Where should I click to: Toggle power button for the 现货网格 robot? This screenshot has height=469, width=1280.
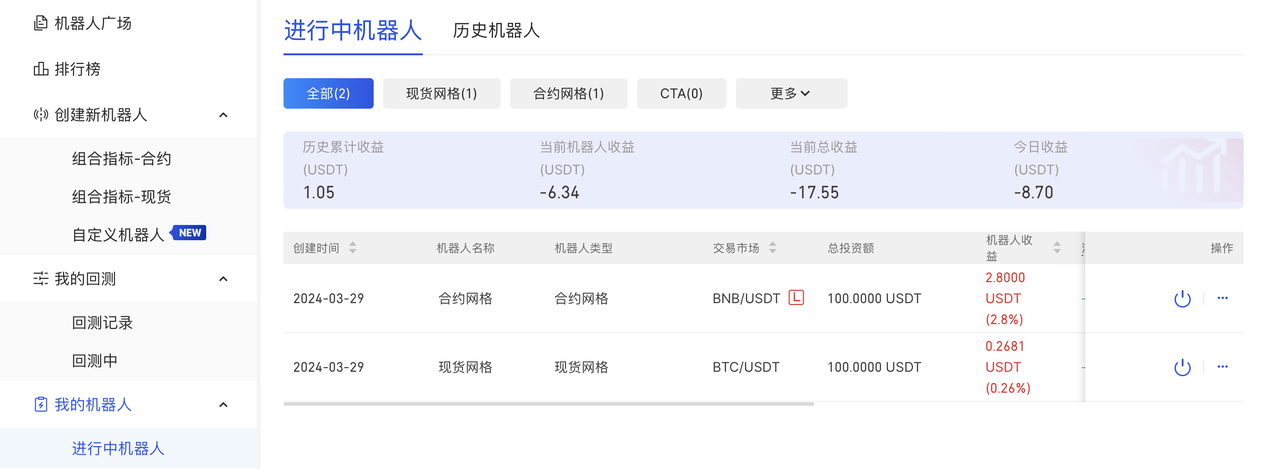[x=1182, y=367]
